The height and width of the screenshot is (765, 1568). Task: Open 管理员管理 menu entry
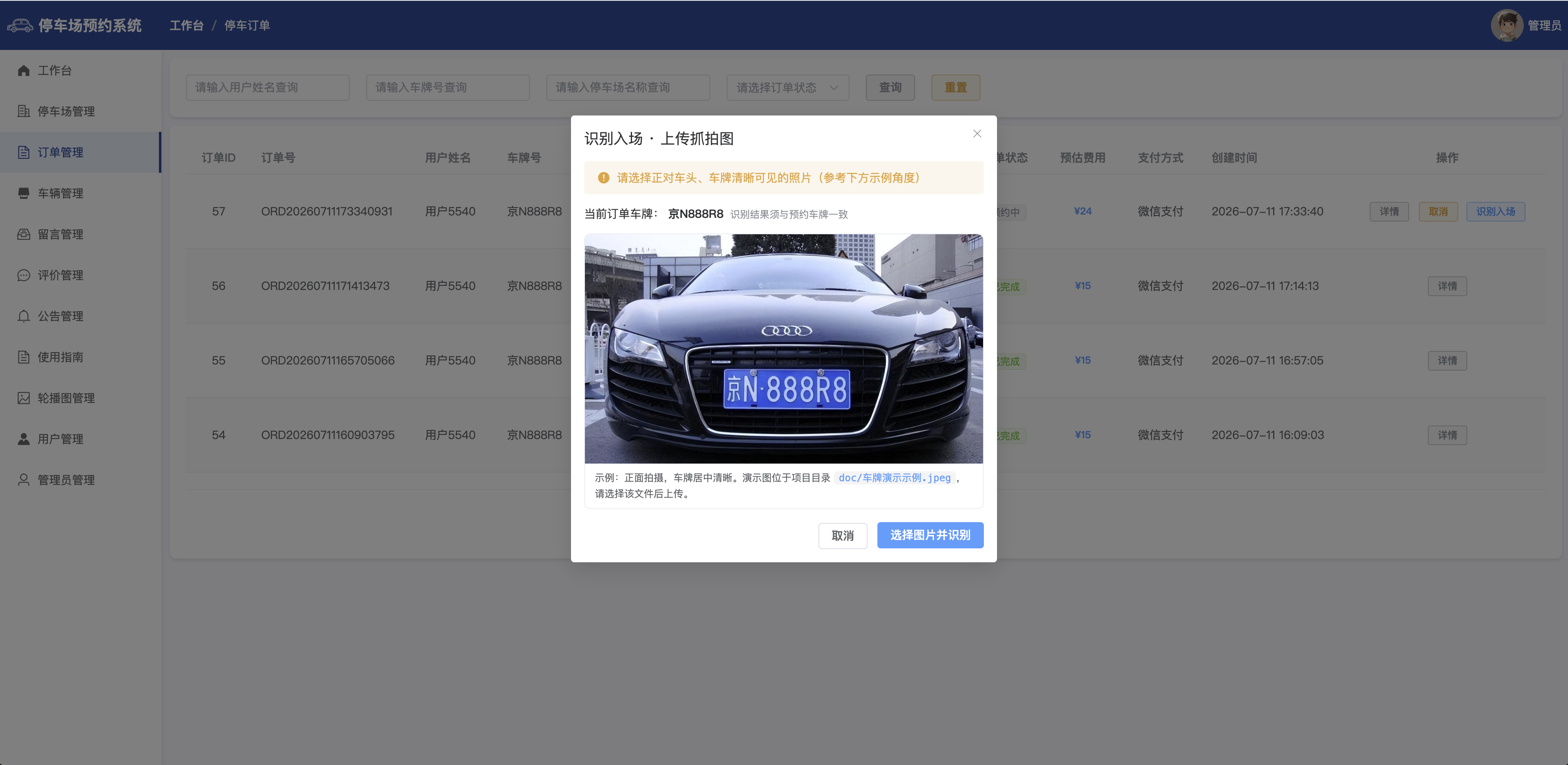(80, 480)
